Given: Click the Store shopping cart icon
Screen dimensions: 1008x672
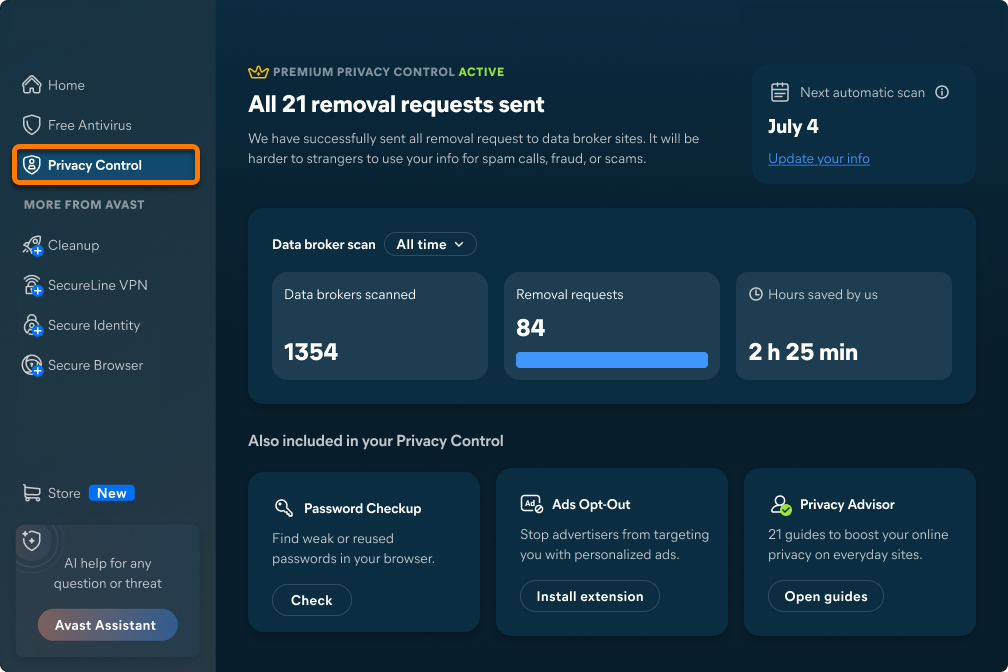Looking at the screenshot, I should (x=32, y=493).
